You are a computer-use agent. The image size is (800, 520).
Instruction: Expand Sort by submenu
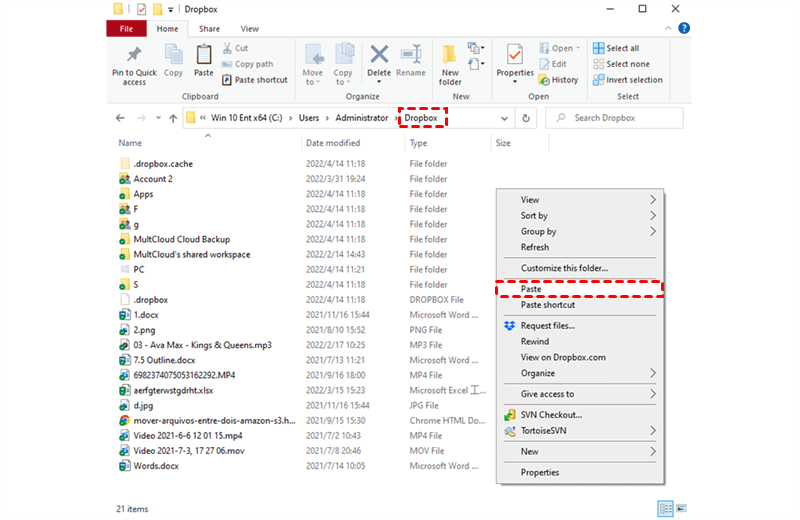pyautogui.click(x=580, y=215)
